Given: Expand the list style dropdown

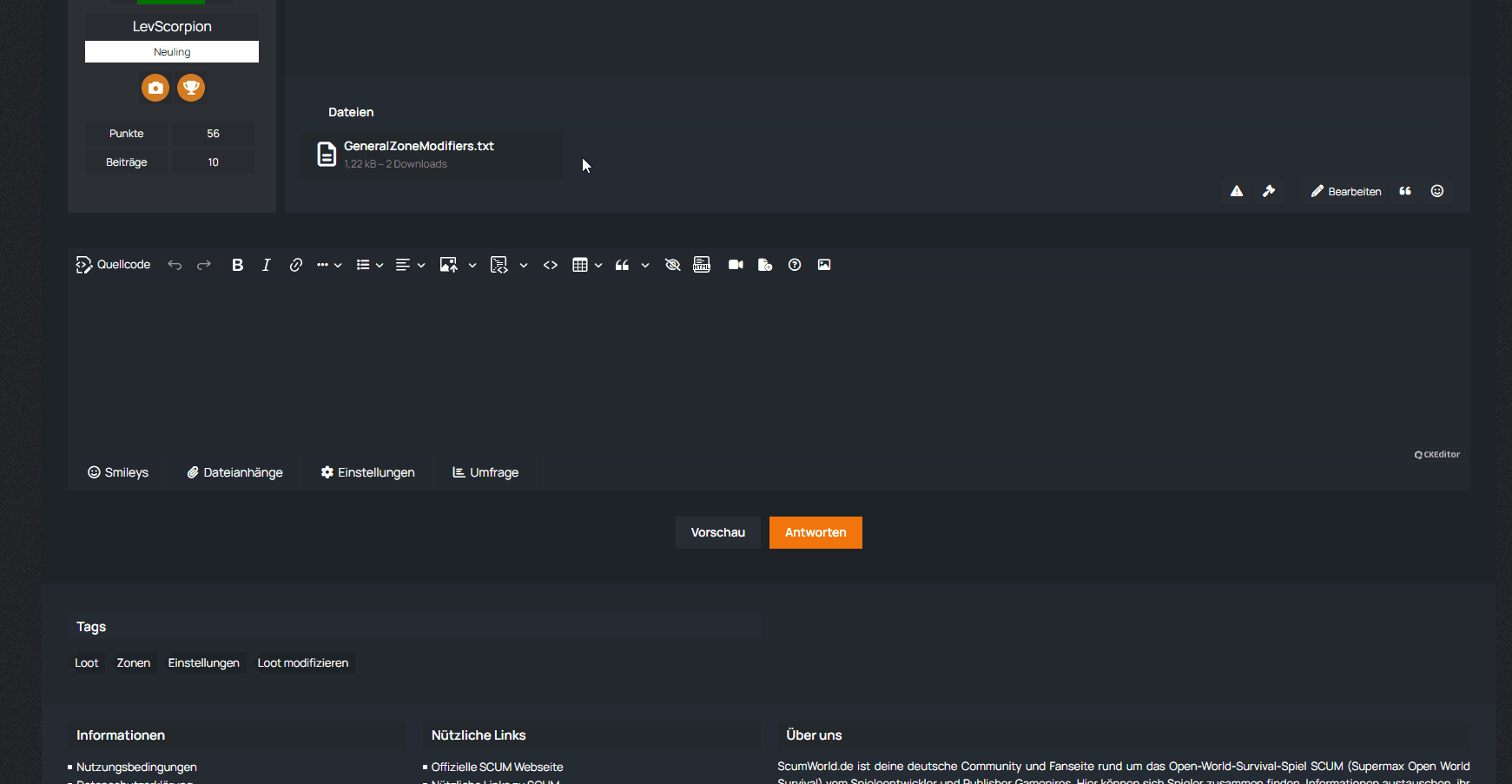Looking at the screenshot, I should tap(380, 266).
